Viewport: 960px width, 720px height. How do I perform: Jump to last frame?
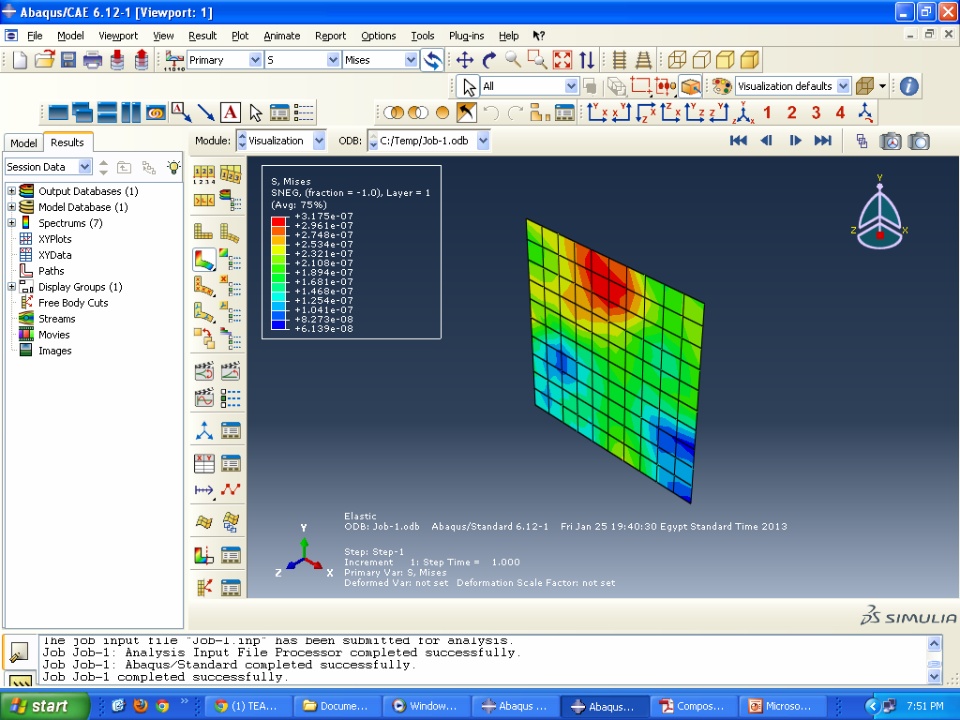click(822, 141)
